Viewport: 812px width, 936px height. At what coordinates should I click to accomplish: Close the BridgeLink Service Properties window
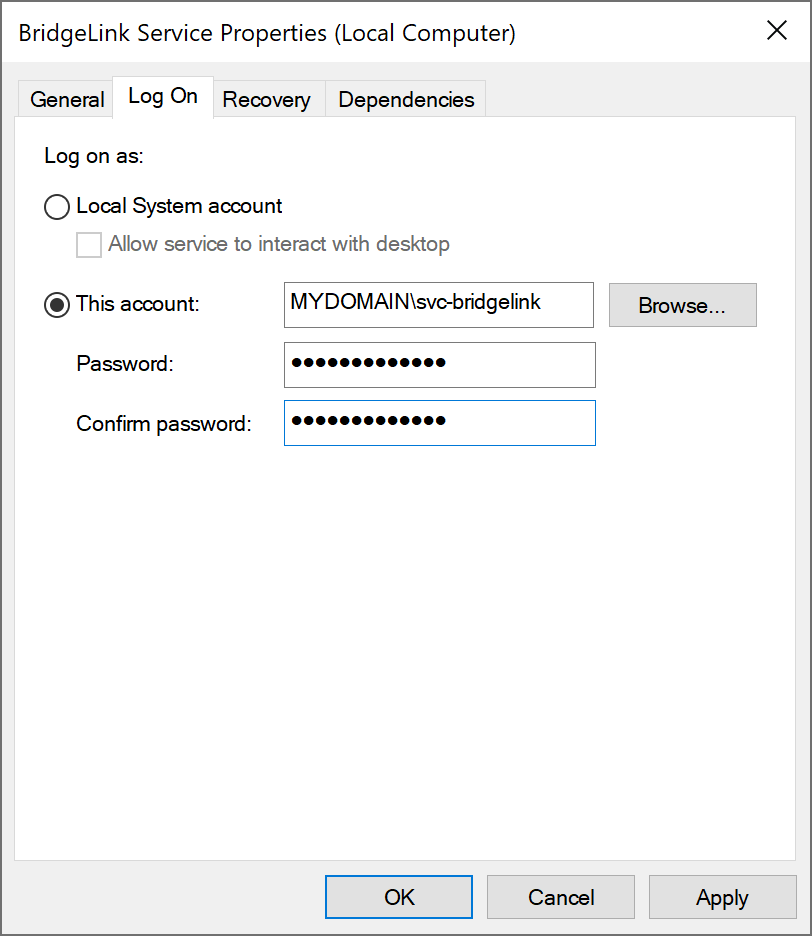(777, 30)
